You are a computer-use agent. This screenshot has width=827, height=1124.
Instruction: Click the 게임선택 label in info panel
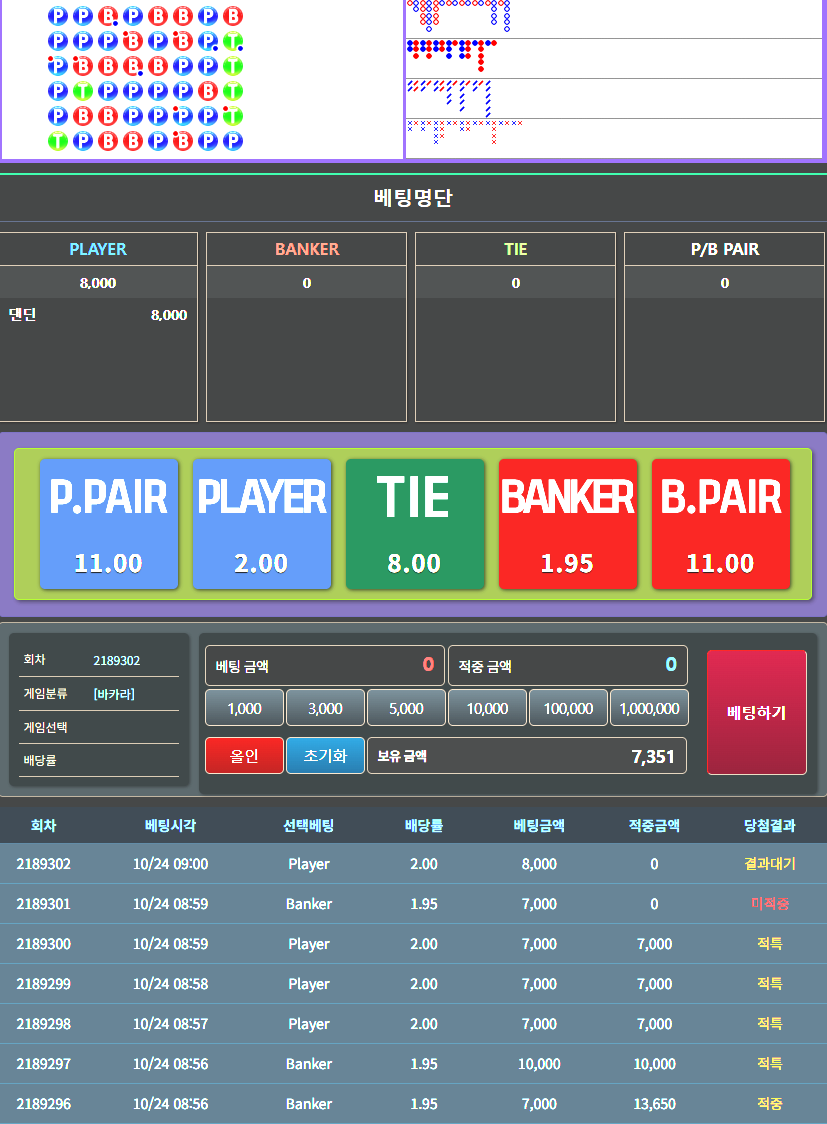tap(45, 727)
